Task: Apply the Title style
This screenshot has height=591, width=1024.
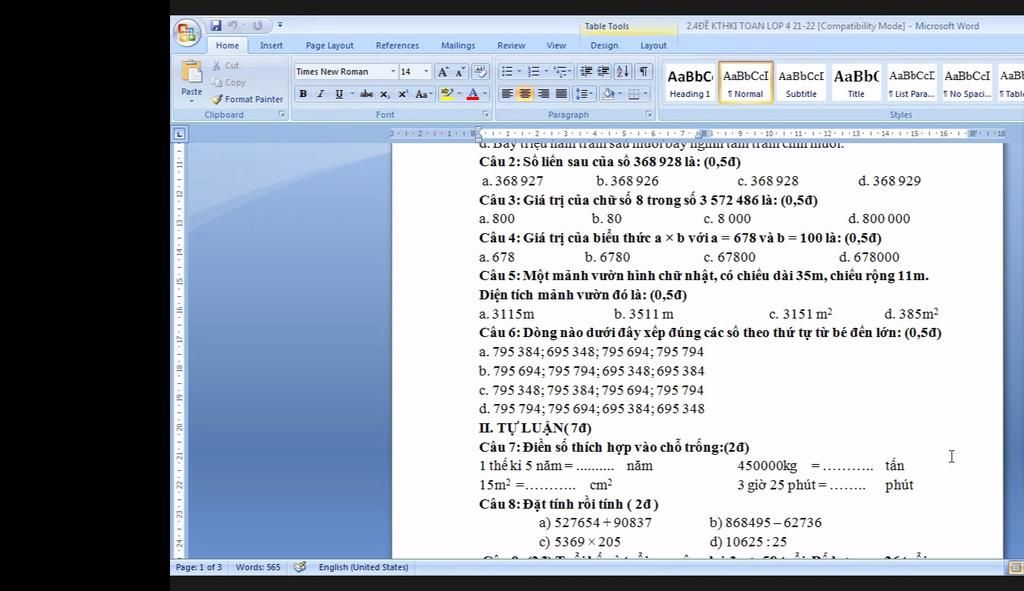Action: pyautogui.click(x=856, y=82)
